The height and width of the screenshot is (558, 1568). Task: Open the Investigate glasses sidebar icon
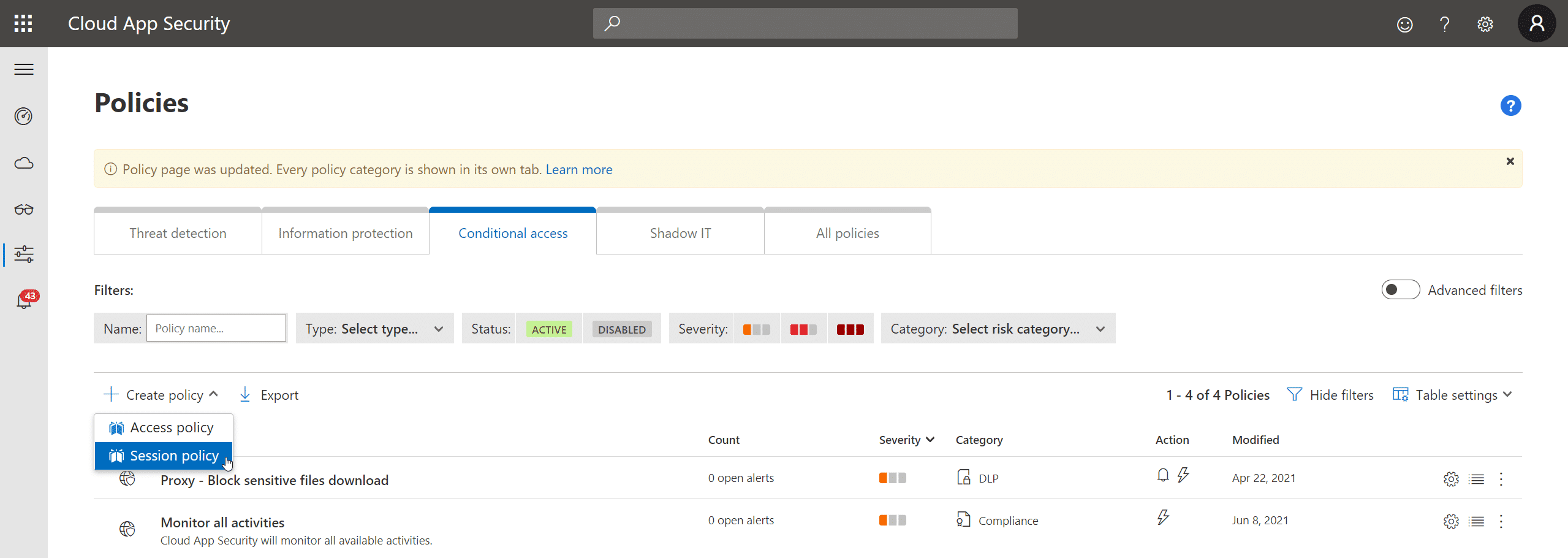pyautogui.click(x=24, y=210)
